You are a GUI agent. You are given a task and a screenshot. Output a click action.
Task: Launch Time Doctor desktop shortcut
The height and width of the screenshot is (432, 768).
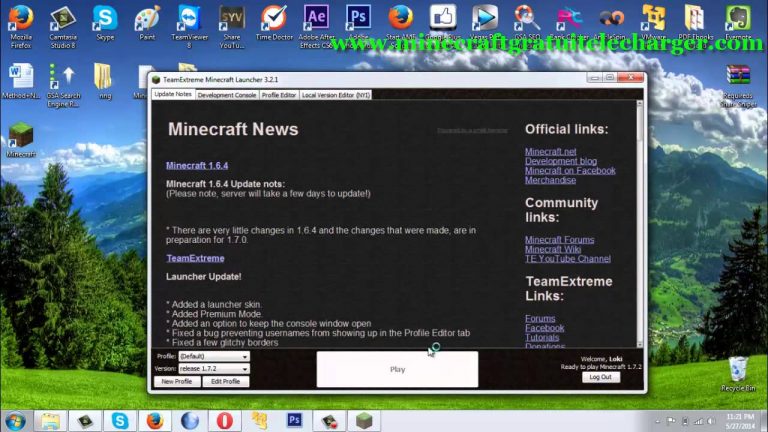274,22
